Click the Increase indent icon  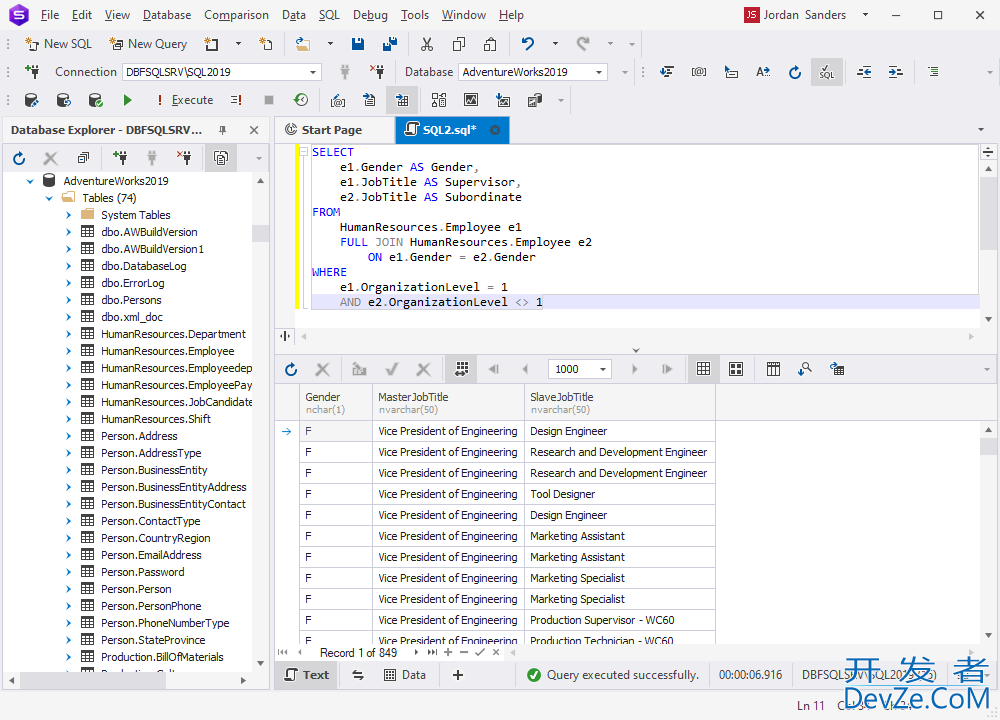[895, 72]
